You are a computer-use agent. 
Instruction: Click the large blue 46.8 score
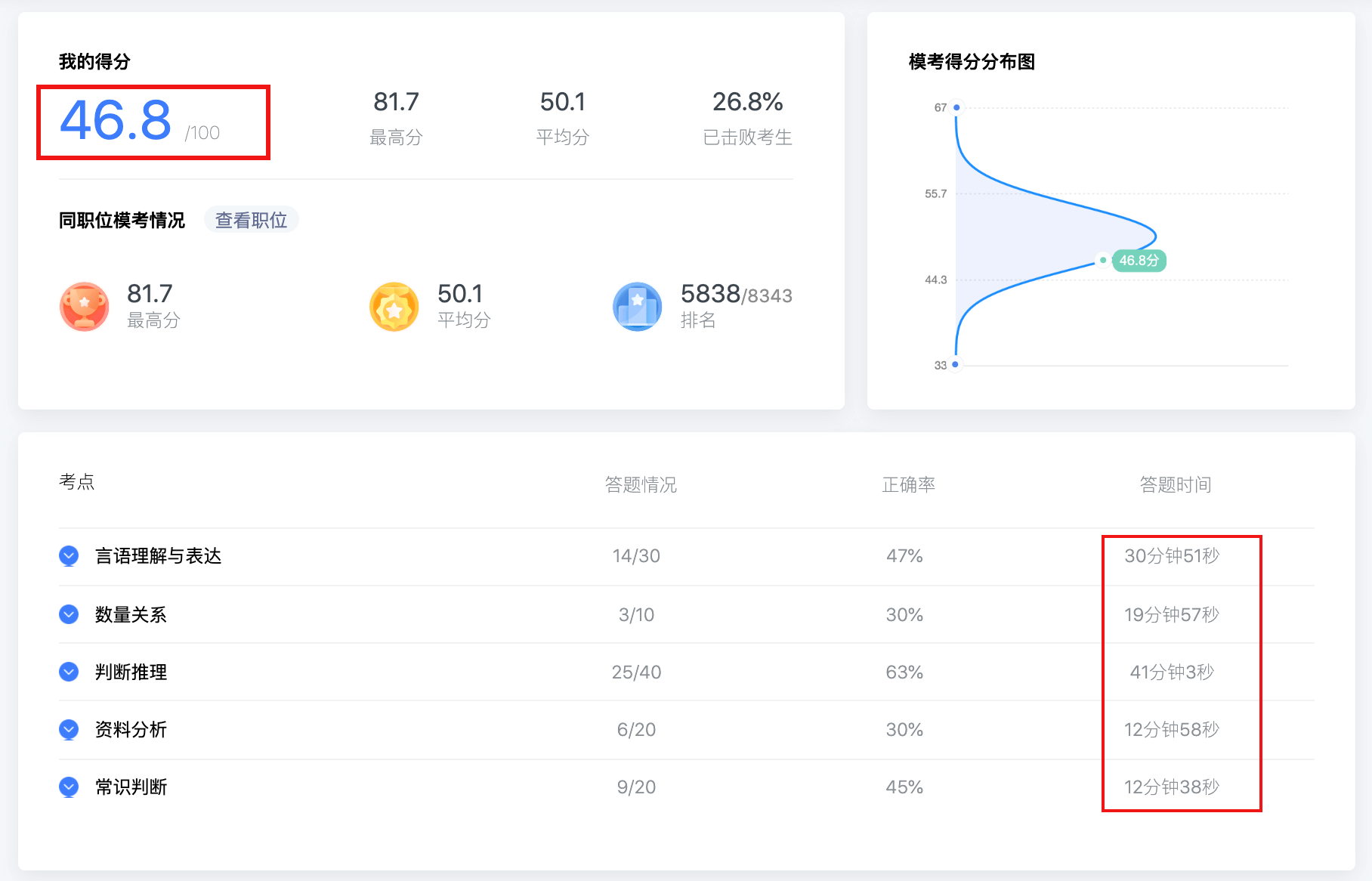tap(116, 121)
